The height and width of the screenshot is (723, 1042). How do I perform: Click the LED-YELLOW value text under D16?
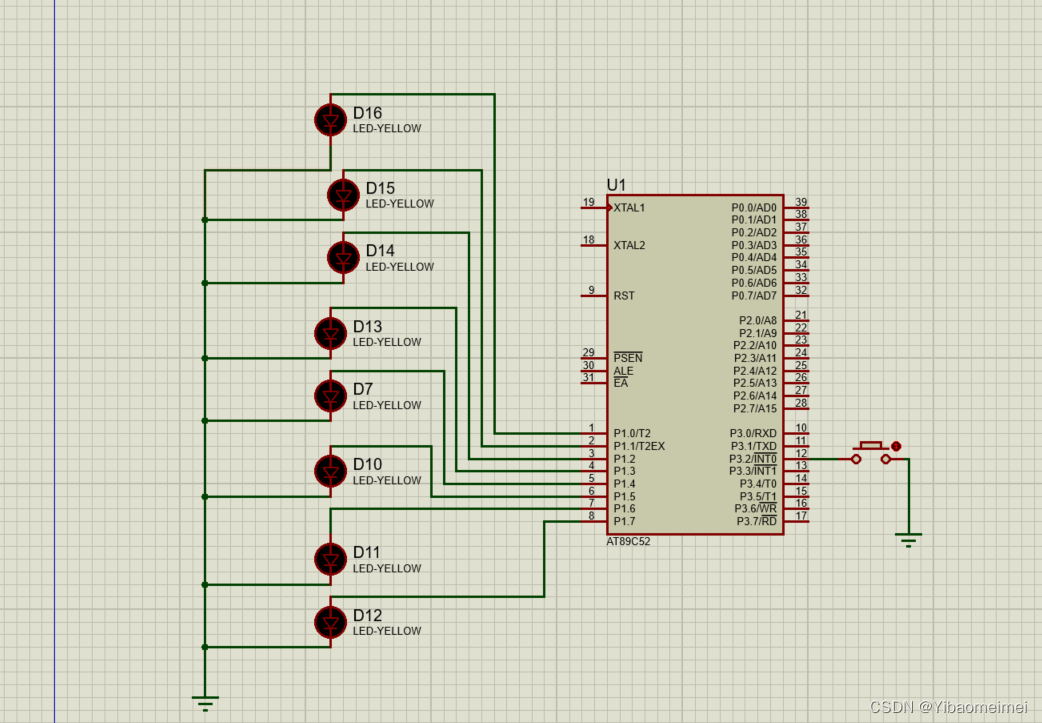(387, 128)
